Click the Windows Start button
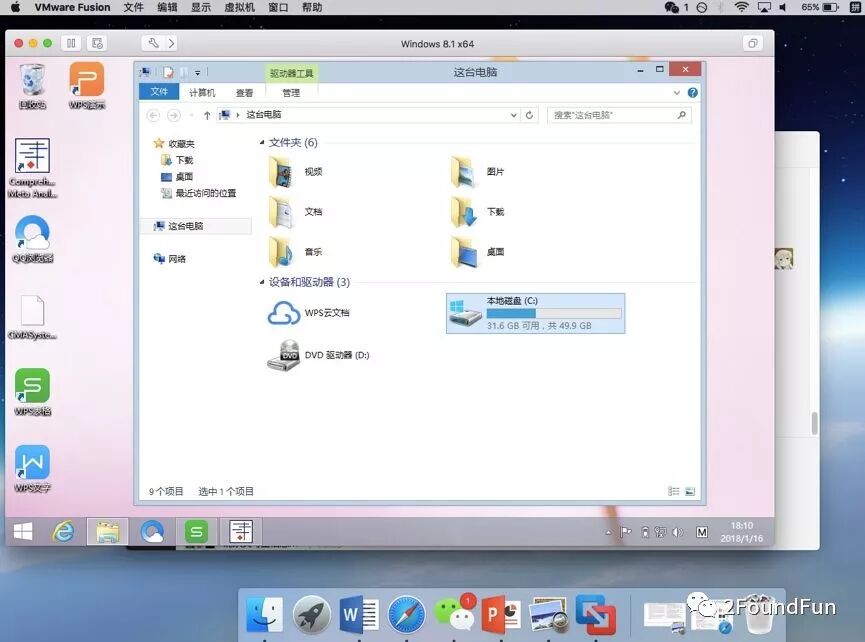Screen dimensions: 865x642 click(23, 532)
